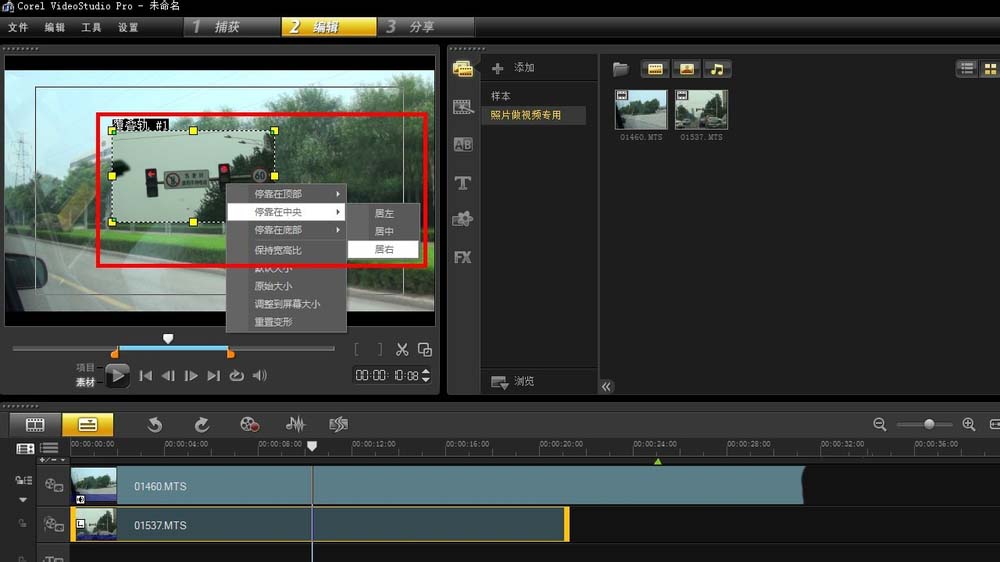The height and width of the screenshot is (562, 1000).
Task: Click the timeline zoom slider handle
Action: [x=929, y=425]
